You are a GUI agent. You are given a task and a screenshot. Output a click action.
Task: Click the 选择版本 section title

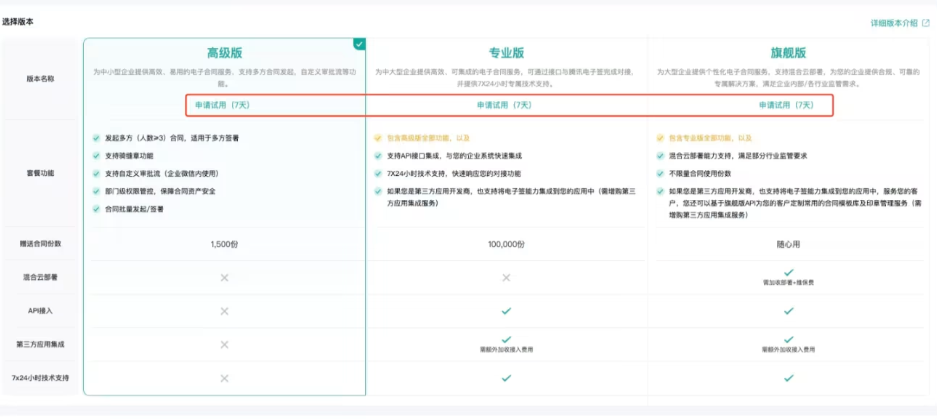click(x=17, y=22)
